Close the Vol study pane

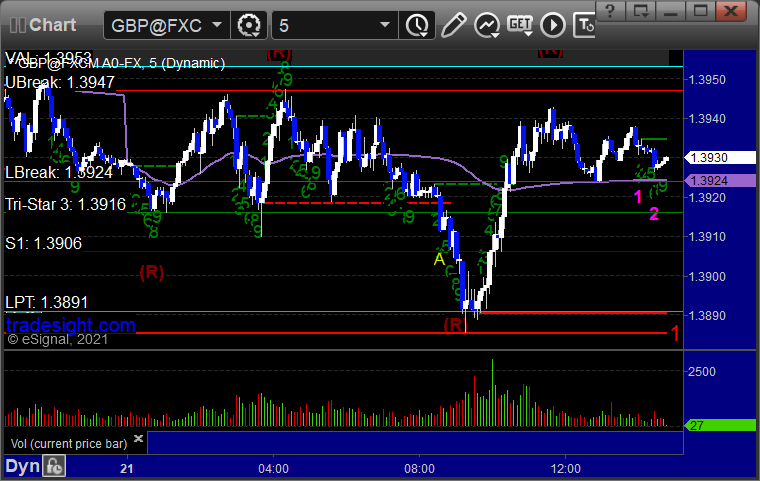(x=138, y=438)
